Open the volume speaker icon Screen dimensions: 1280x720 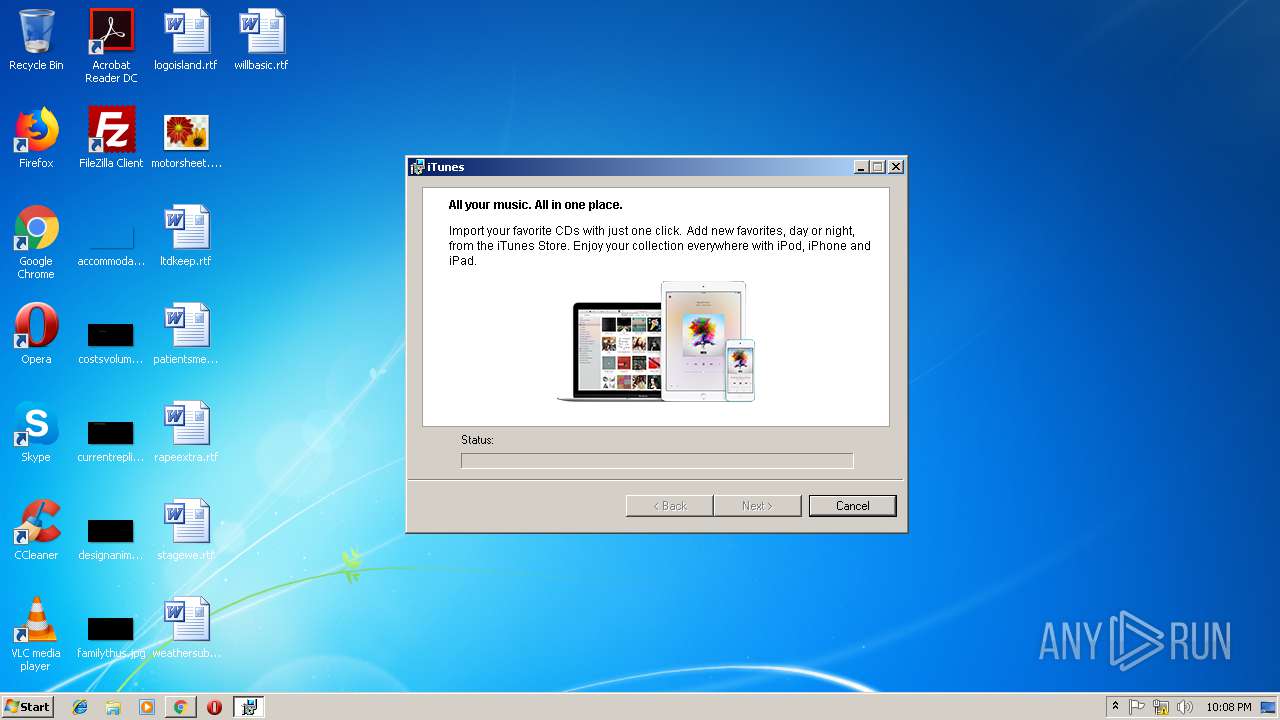click(x=1185, y=707)
